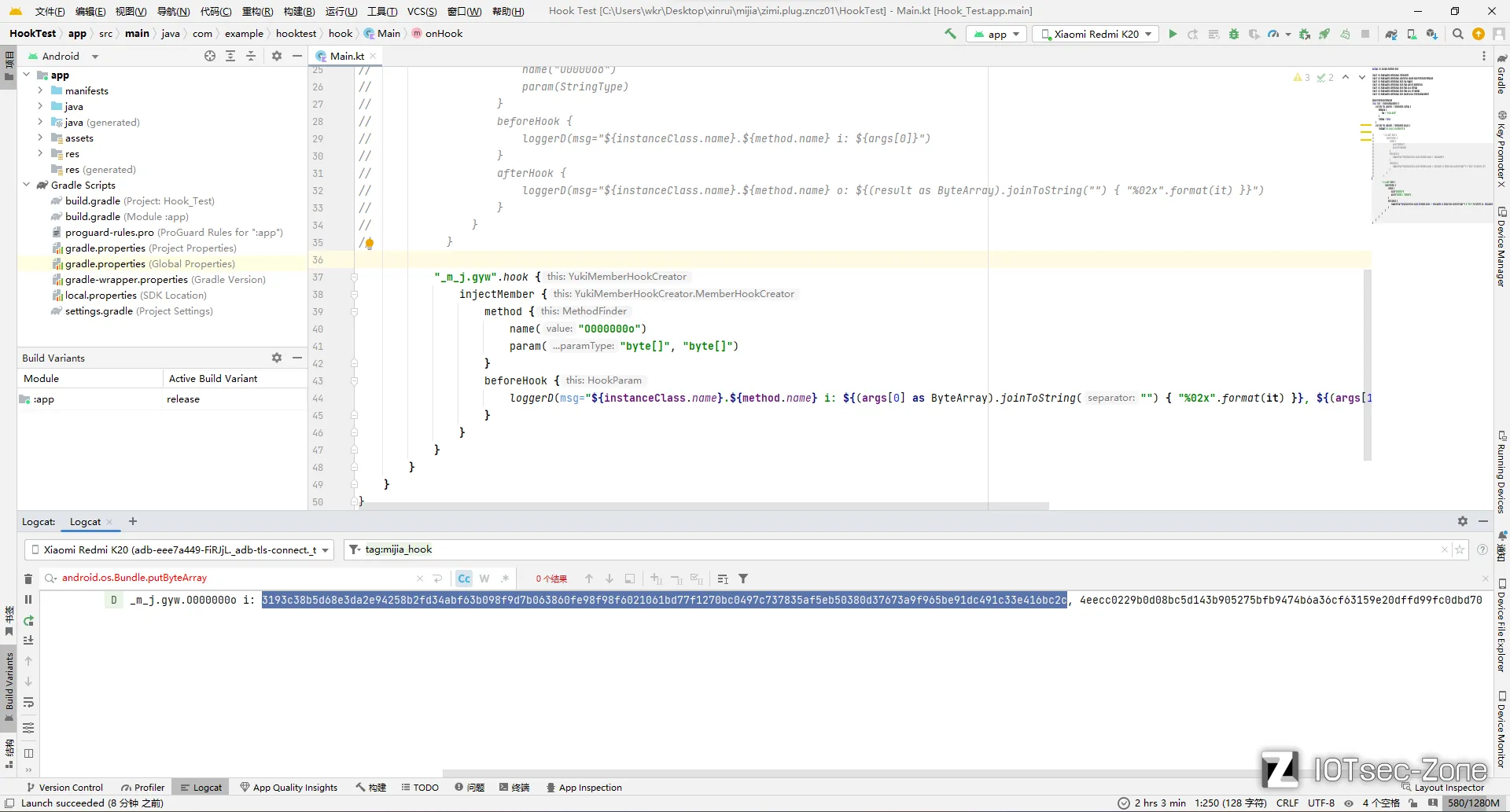The width and height of the screenshot is (1510, 812).
Task: Open Layout Inspector in status bar
Action: tap(1443, 788)
